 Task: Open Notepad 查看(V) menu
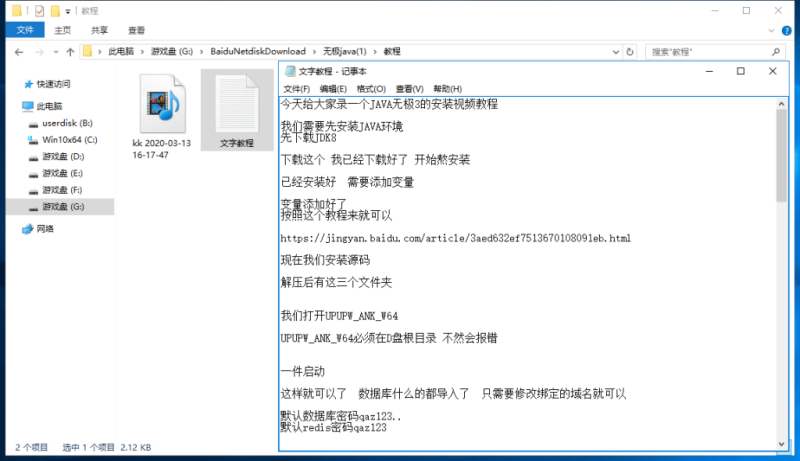(x=409, y=89)
